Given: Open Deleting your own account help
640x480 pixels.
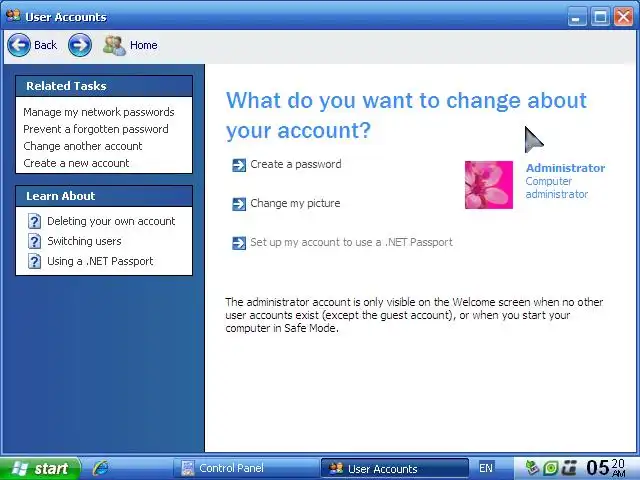Looking at the screenshot, I should click(111, 221).
